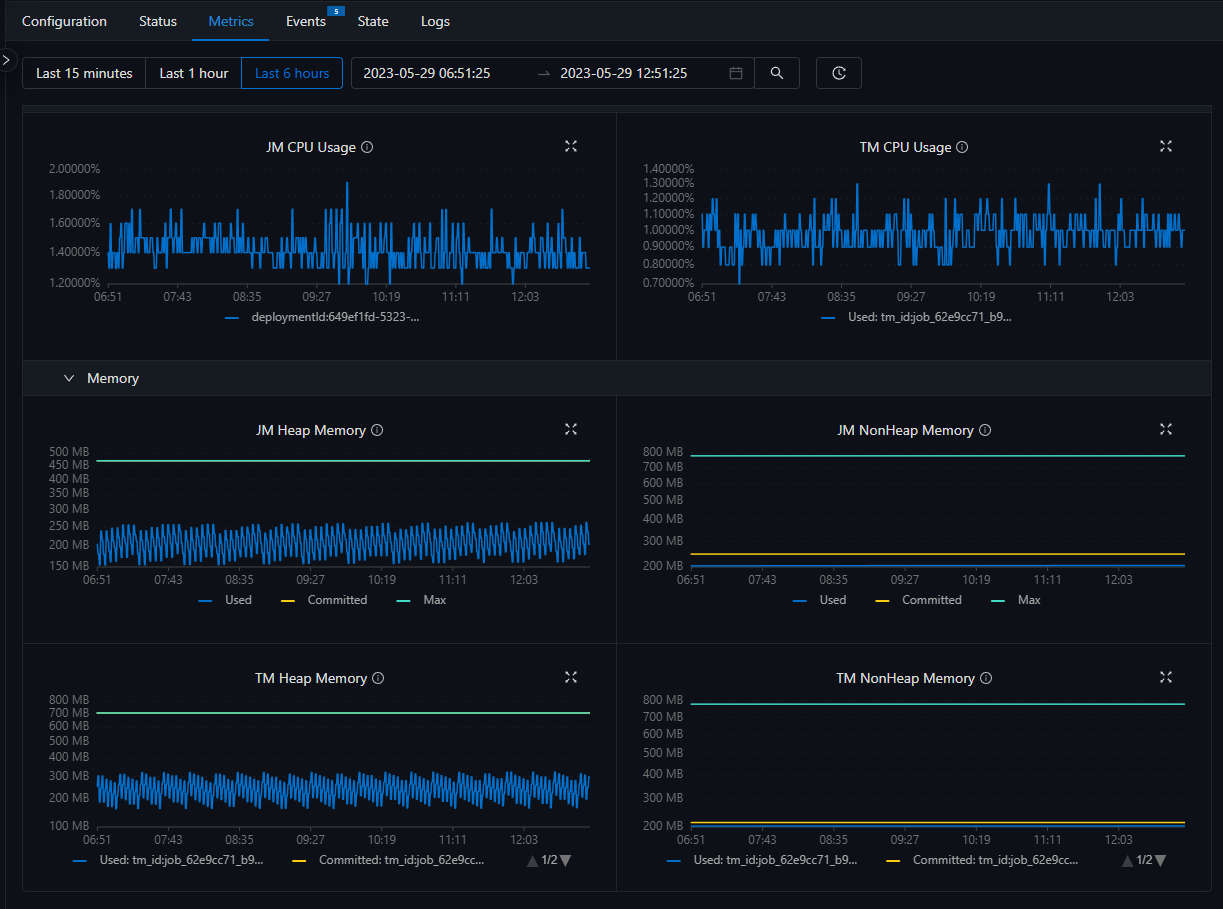
Task: Expand the collapsed left sidebar panel
Action: (x=7, y=60)
